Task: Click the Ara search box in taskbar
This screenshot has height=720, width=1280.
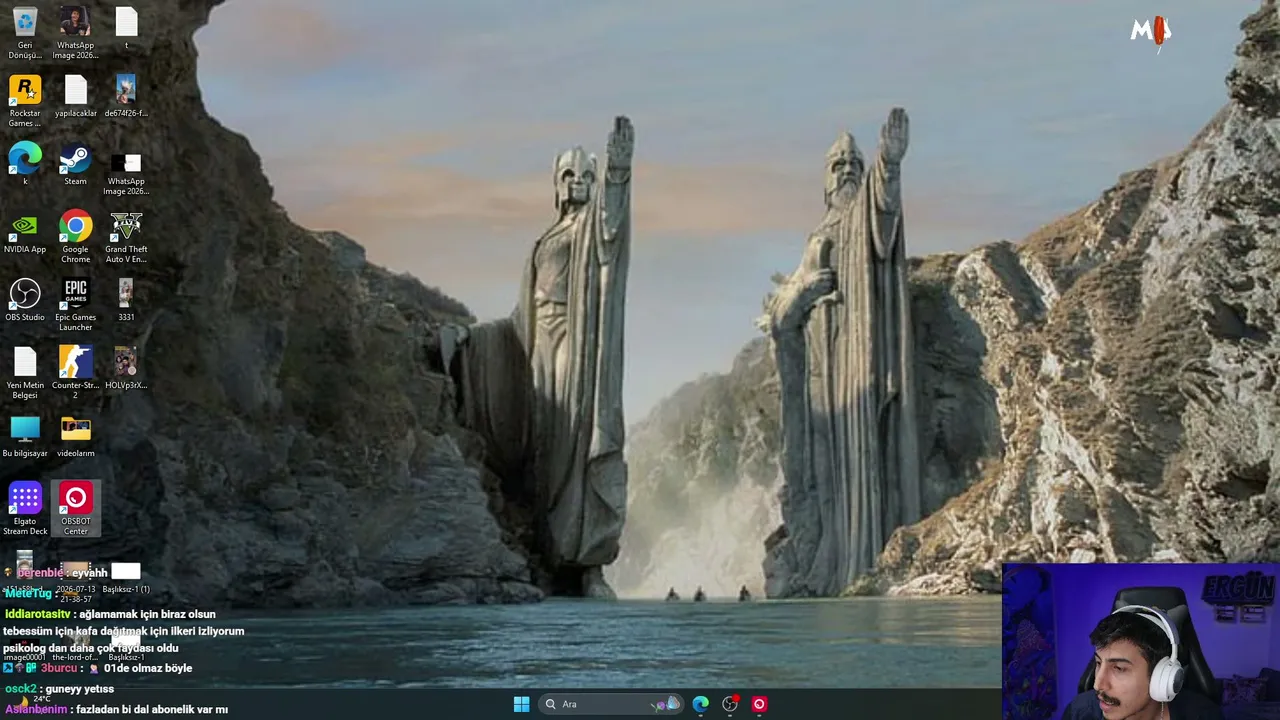Action: pos(611,704)
